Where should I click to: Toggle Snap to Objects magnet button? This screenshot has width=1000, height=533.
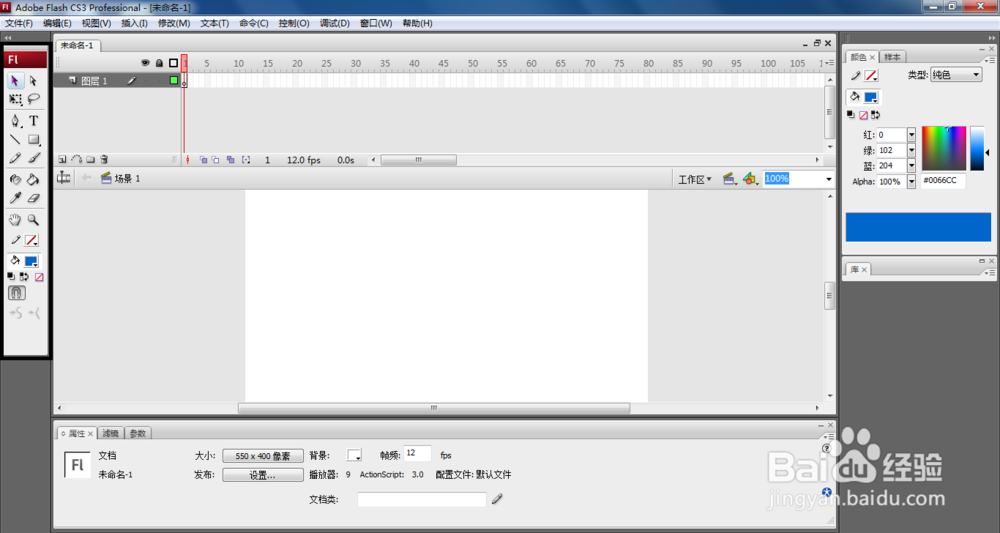coord(17,293)
